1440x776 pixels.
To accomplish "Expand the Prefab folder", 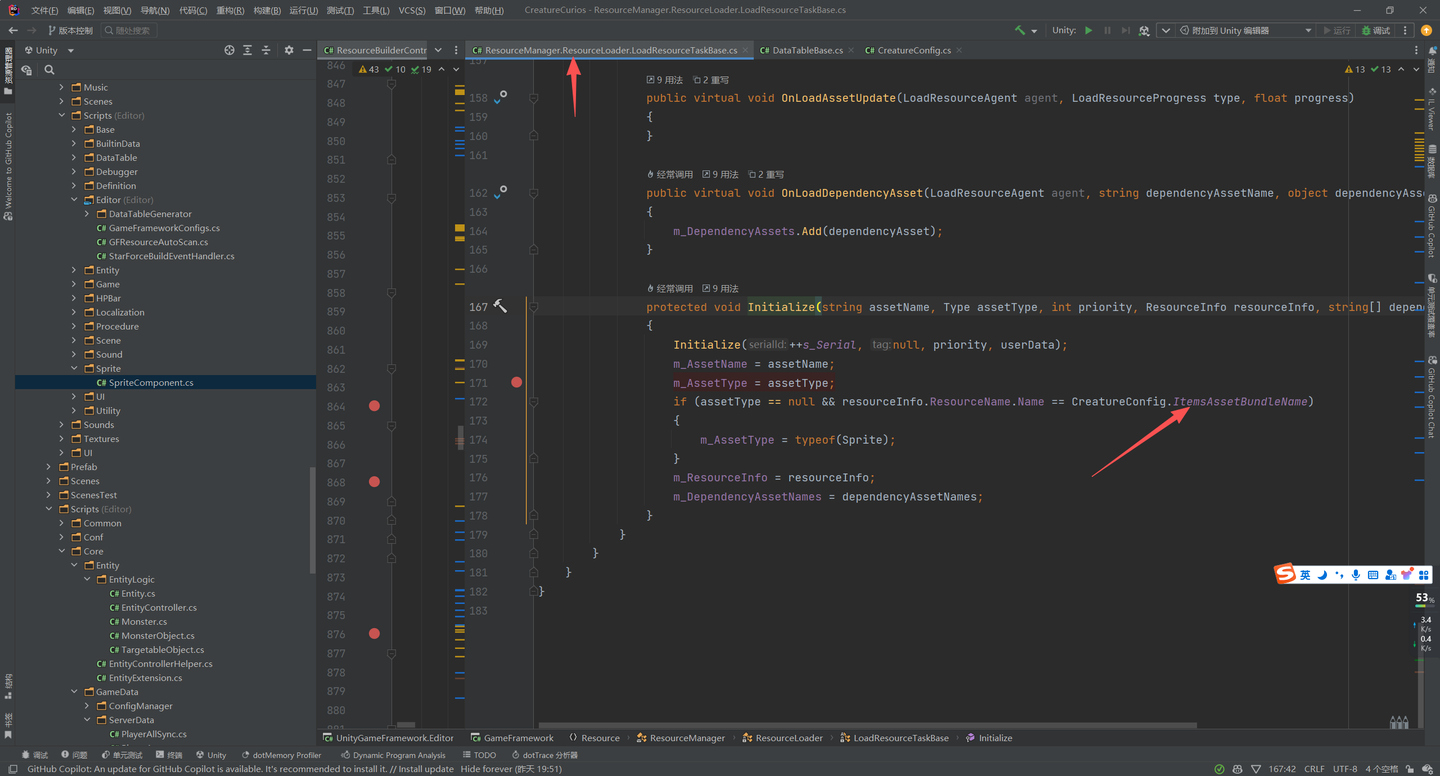I will click(48, 467).
